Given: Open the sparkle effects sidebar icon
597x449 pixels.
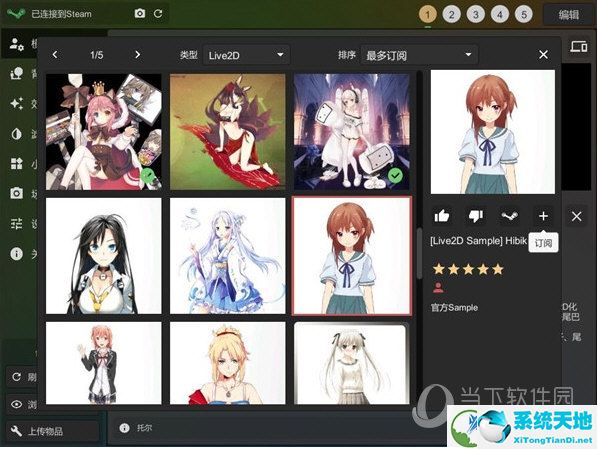Looking at the screenshot, I should 16,103.
